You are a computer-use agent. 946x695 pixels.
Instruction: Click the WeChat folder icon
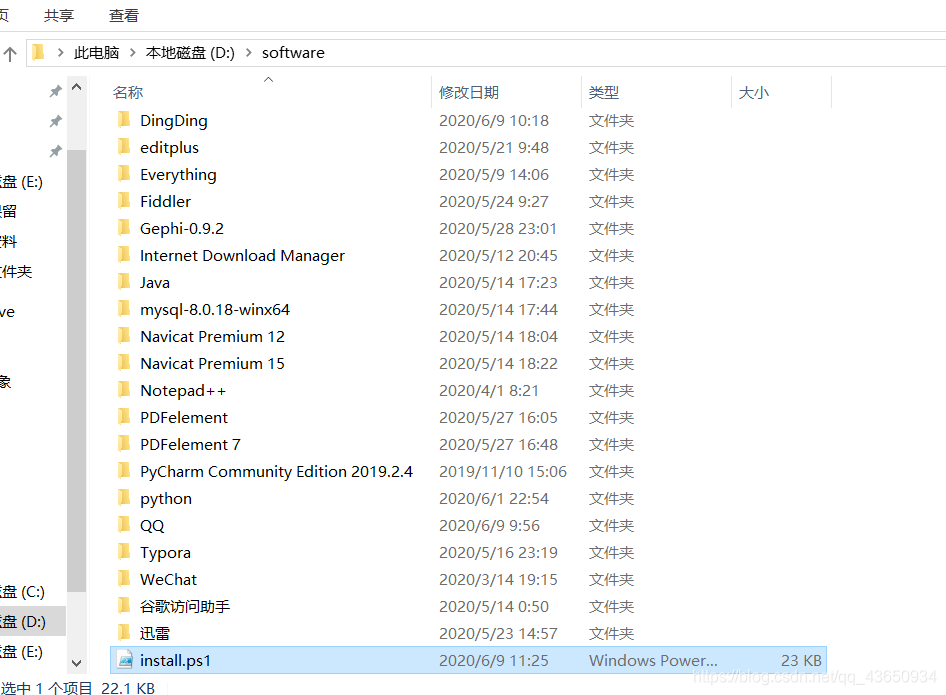tap(124, 579)
